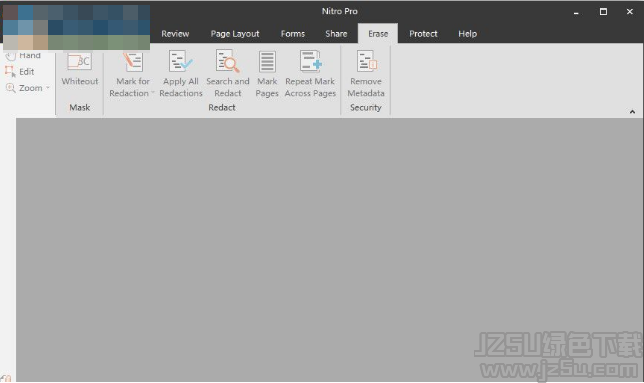The height and width of the screenshot is (383, 644).
Task: Open the Help tab
Action: coord(467,34)
